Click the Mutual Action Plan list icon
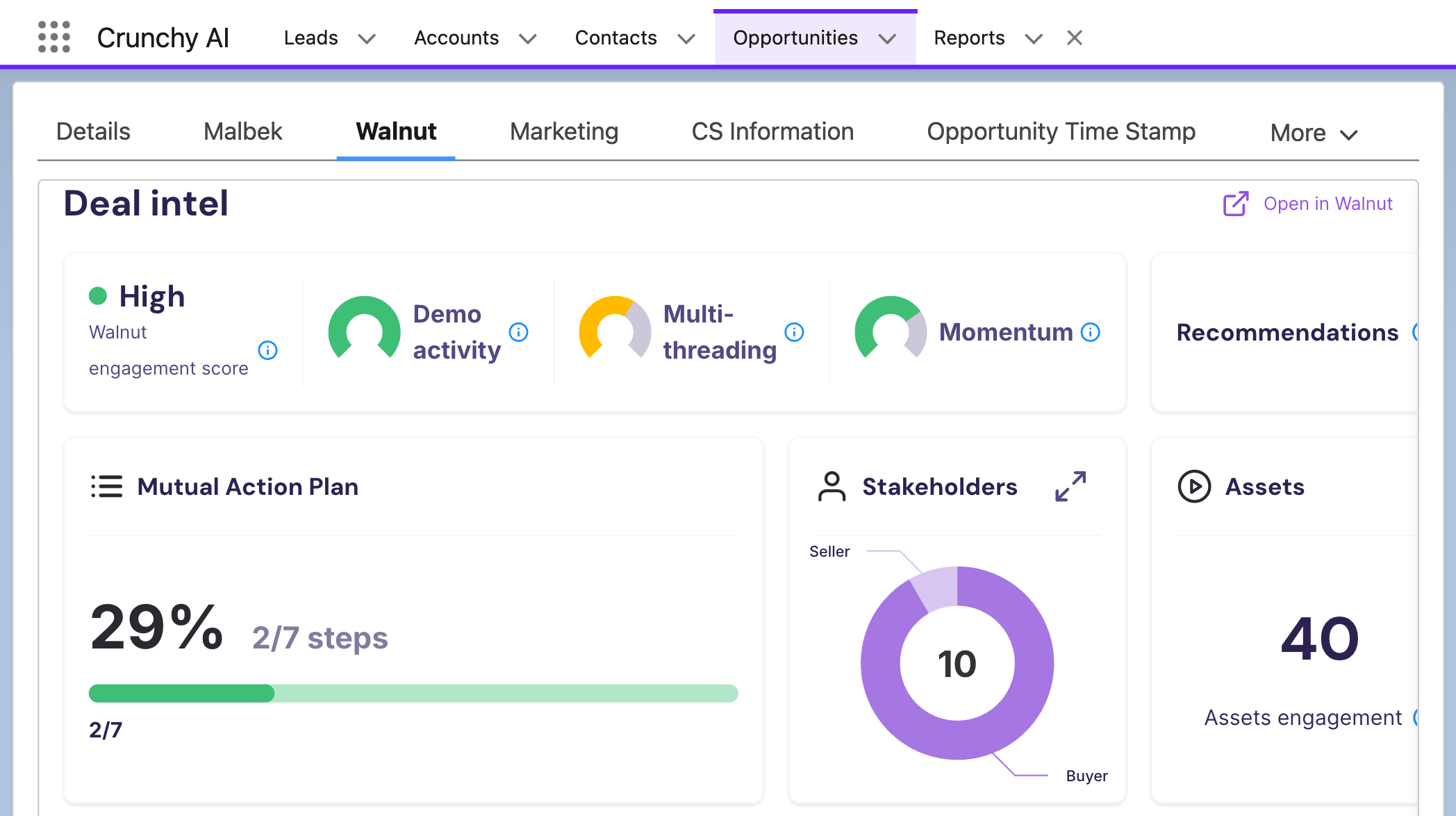Screen dimensions: 1456x816 pyautogui.click(x=106, y=487)
